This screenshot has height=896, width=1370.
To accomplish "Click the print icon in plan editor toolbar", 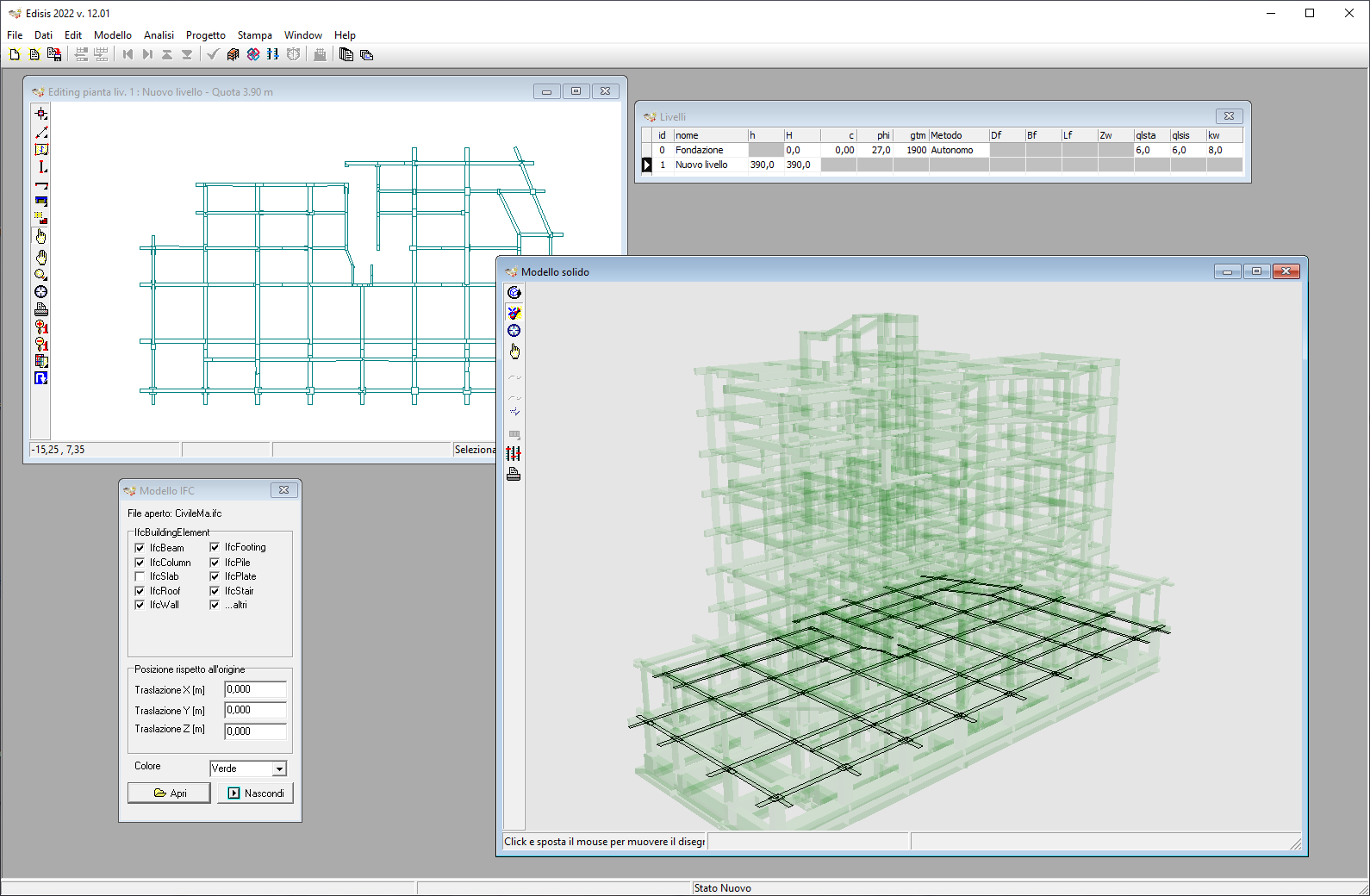I will coord(40,309).
